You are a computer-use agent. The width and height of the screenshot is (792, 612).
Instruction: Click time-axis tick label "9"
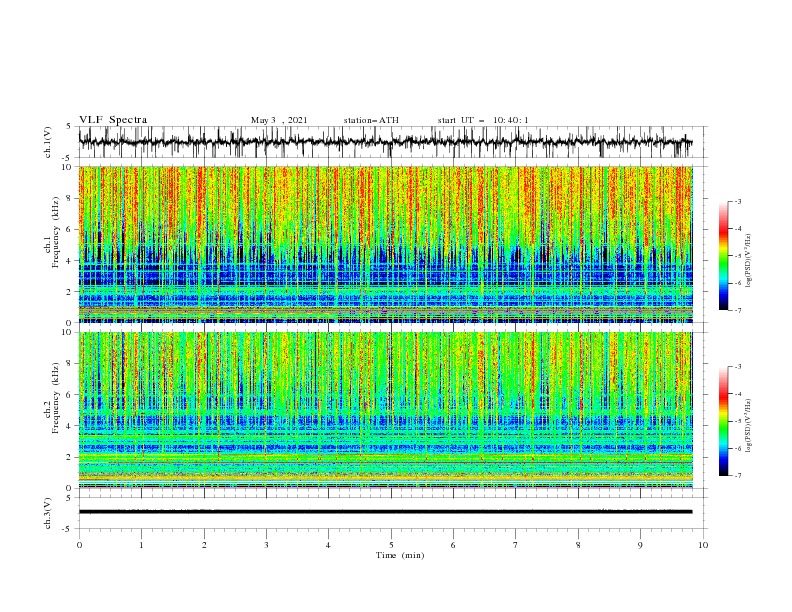(x=640, y=545)
